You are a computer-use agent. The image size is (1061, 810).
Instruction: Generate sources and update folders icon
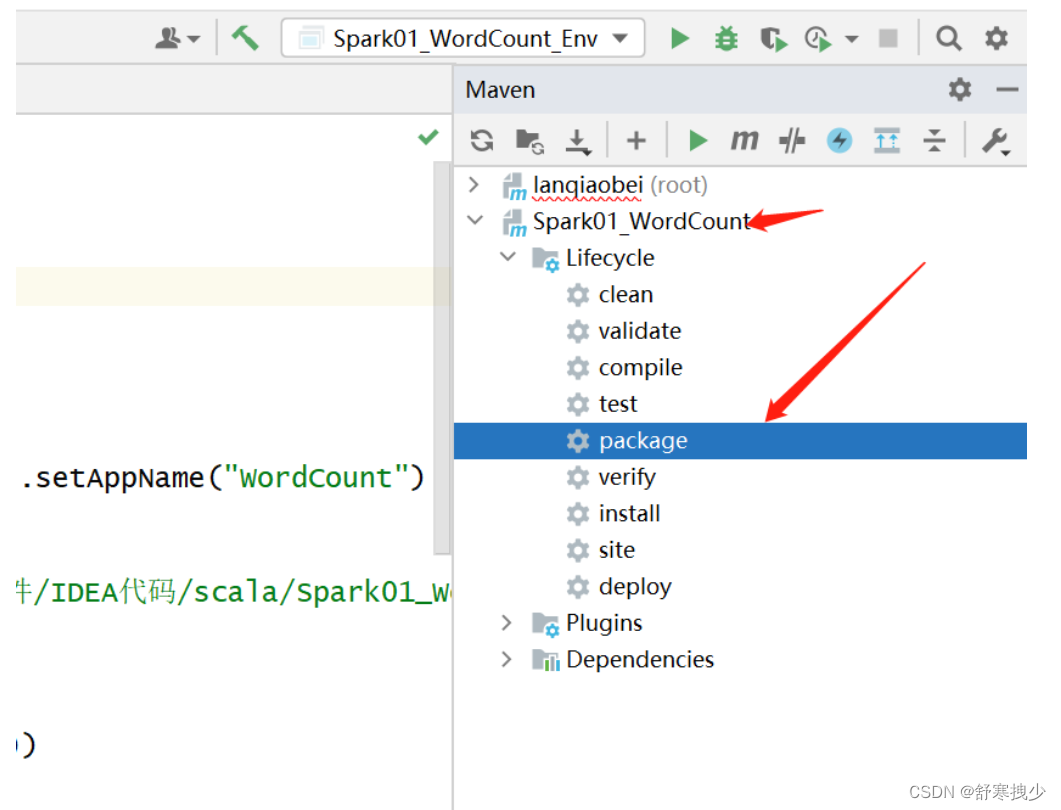pyautogui.click(x=529, y=141)
